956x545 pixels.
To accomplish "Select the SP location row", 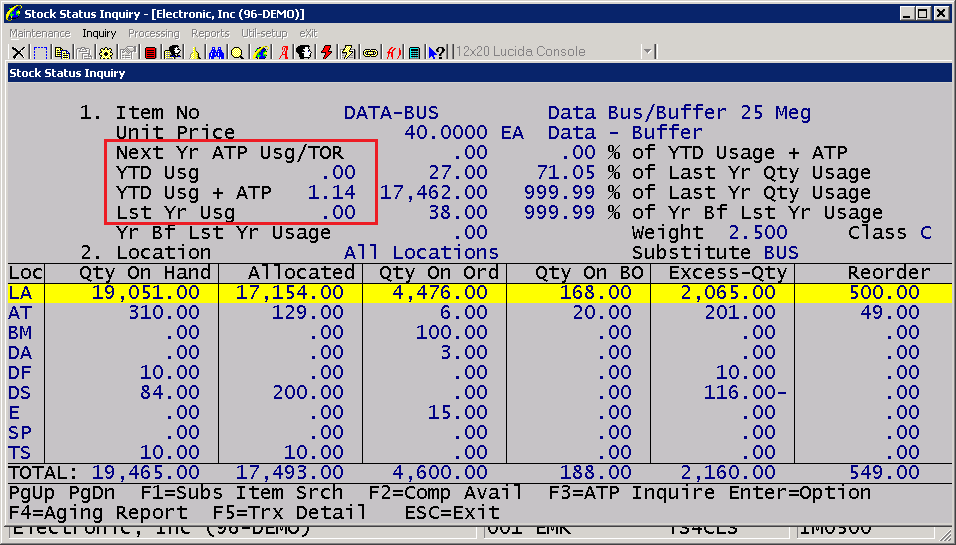I will click(480, 433).
